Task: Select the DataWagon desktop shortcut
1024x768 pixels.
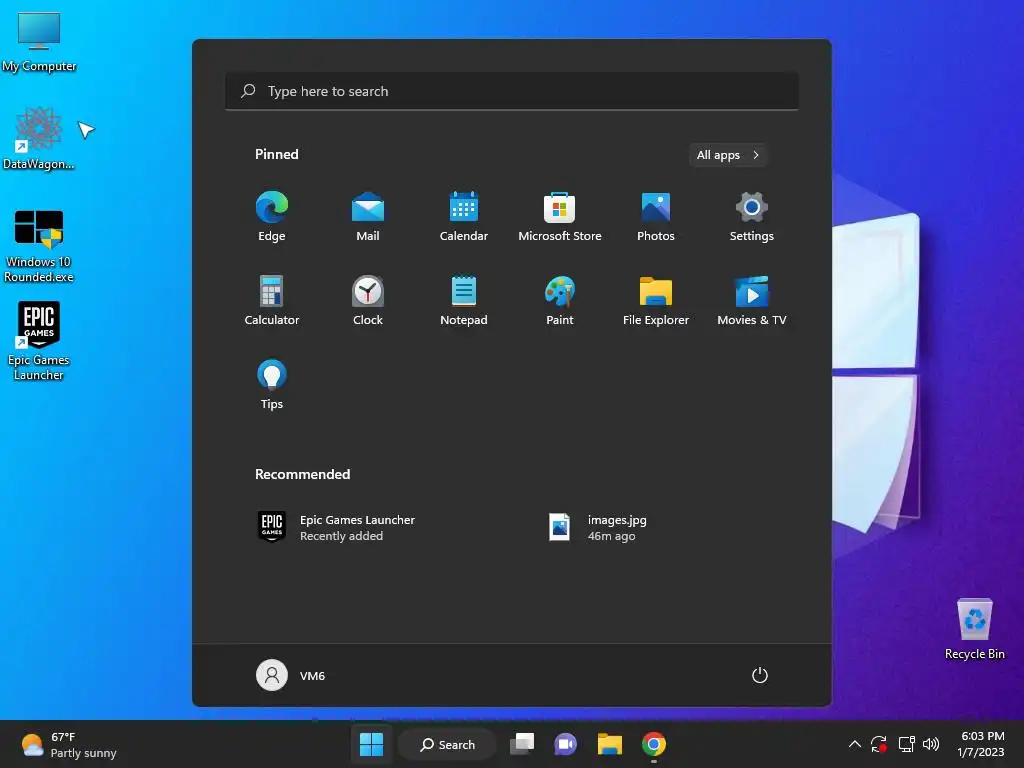Action: click(x=39, y=138)
